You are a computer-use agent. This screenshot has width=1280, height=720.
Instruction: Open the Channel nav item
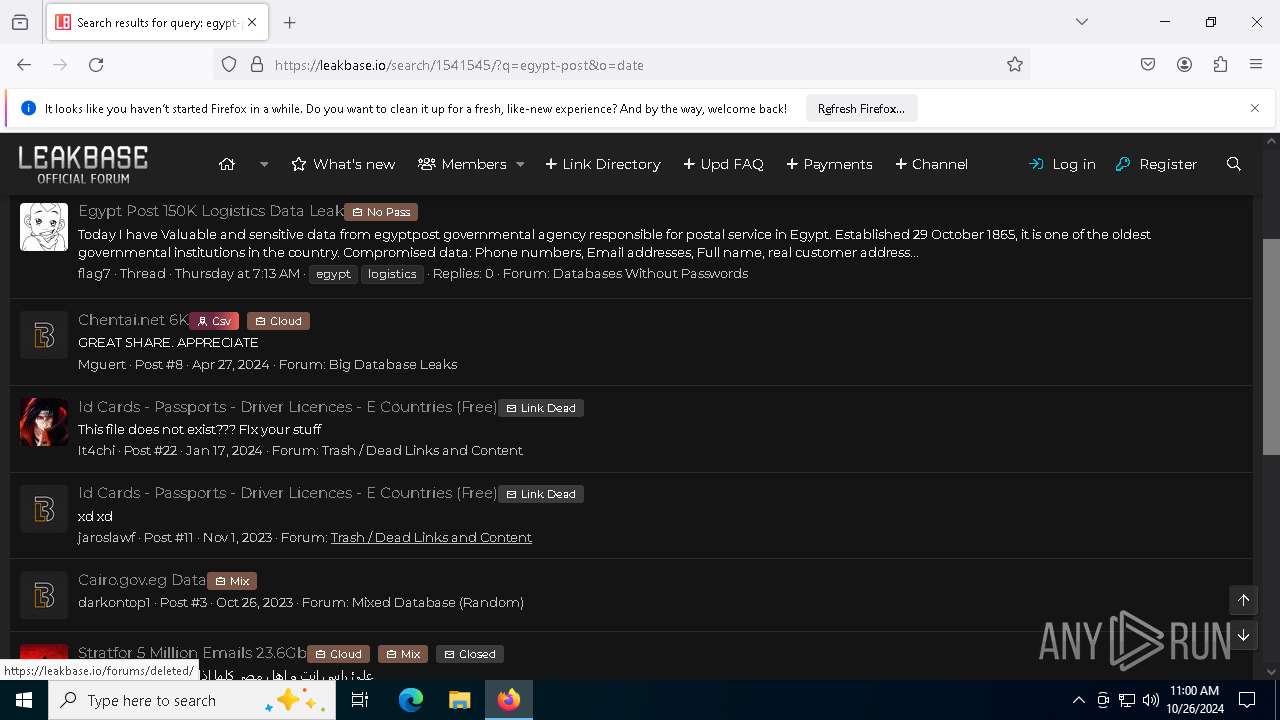(x=931, y=164)
